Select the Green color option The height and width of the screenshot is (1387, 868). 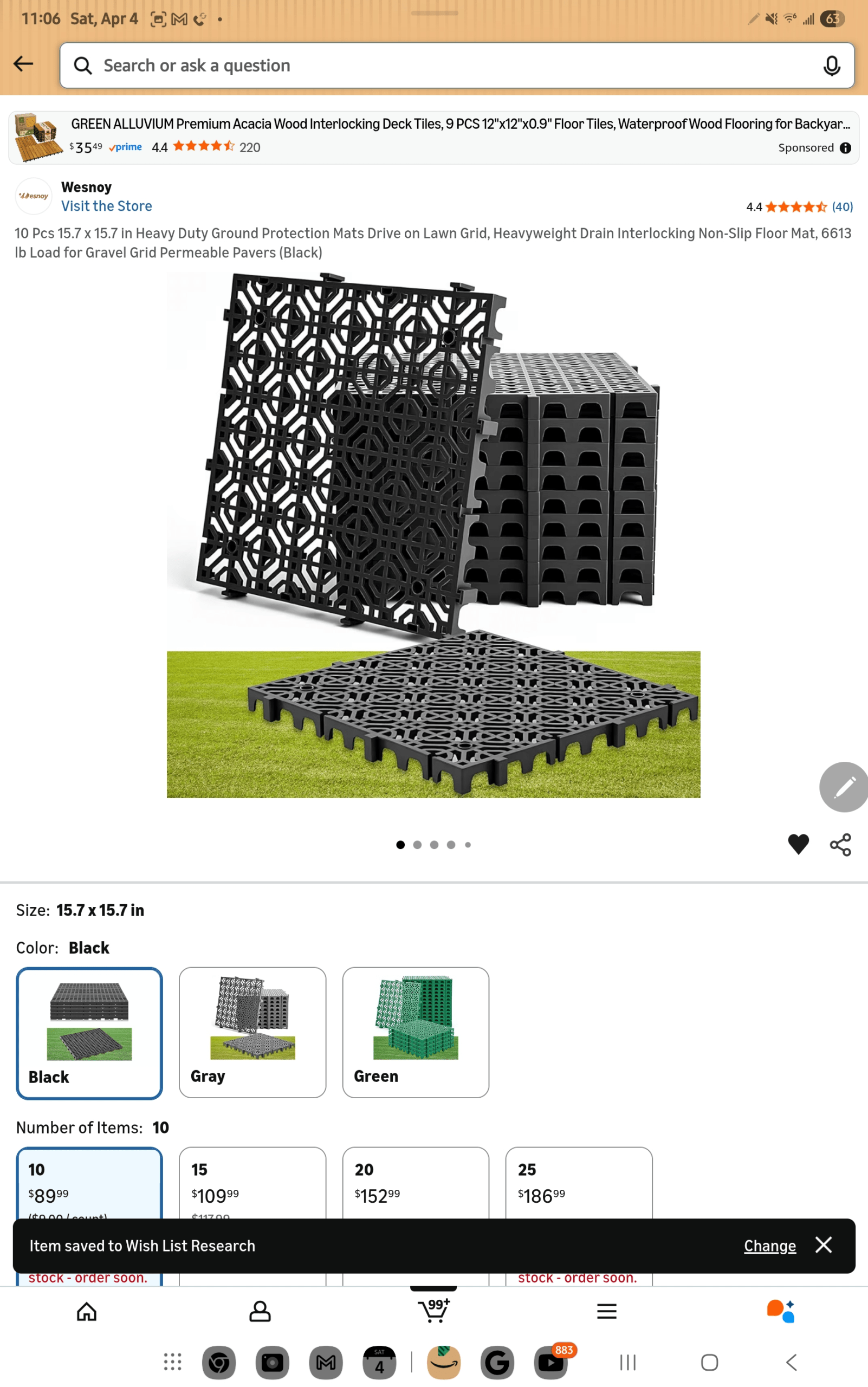[416, 1032]
